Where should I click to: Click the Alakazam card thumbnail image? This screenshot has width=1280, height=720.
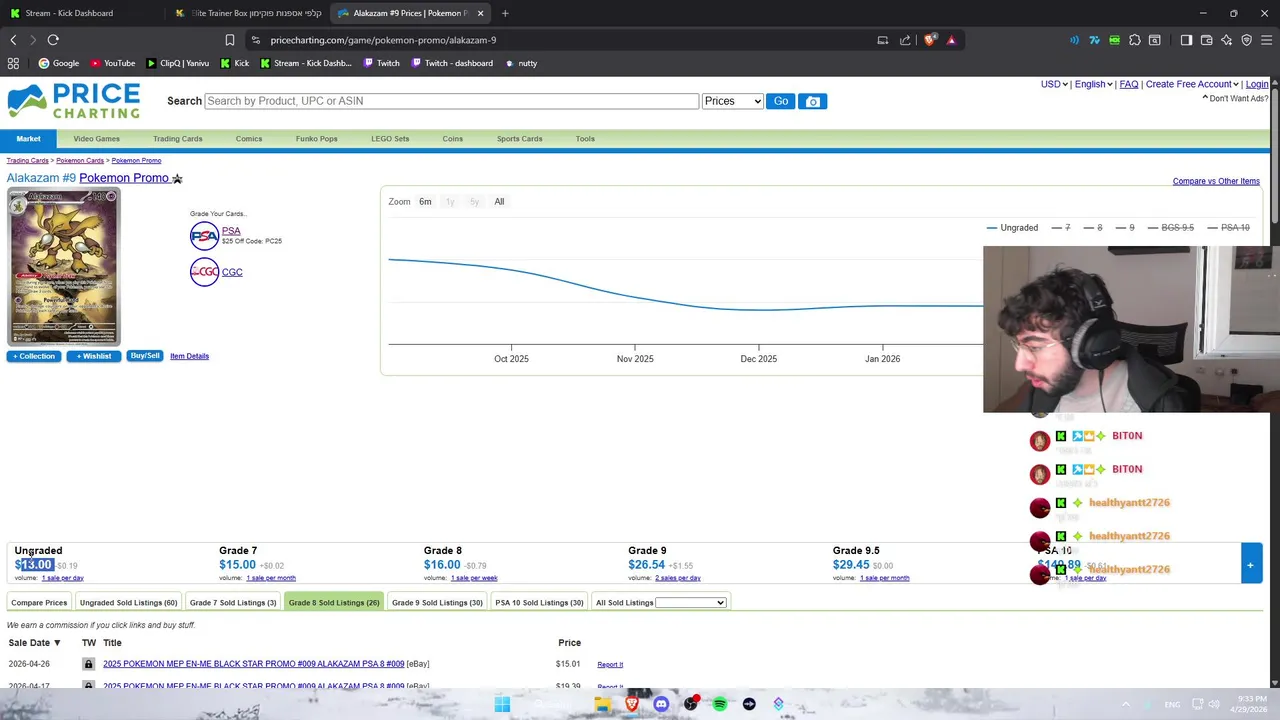[x=64, y=266]
